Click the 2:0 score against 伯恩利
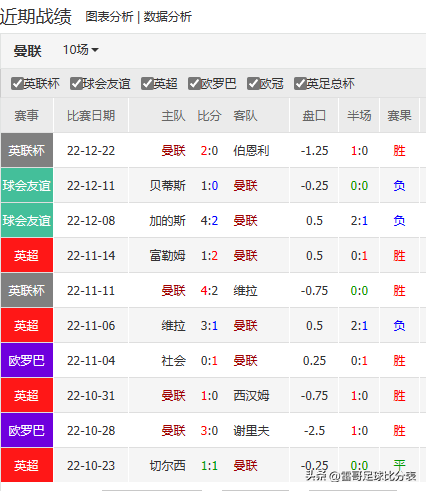 tap(209, 151)
